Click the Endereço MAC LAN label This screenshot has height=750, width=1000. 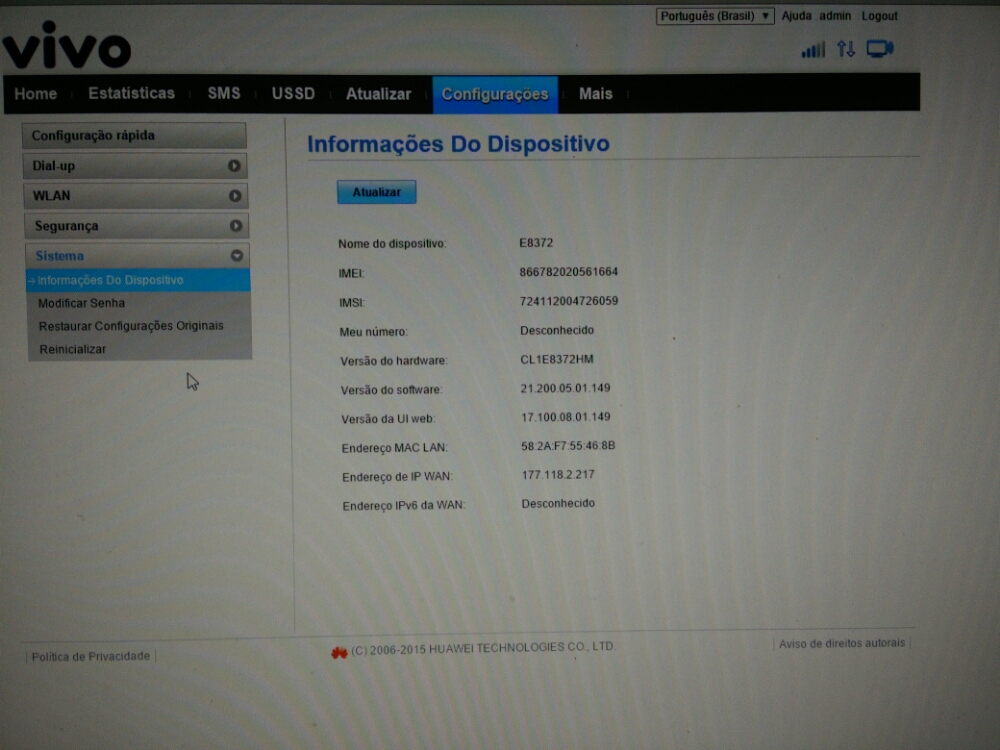click(395, 448)
